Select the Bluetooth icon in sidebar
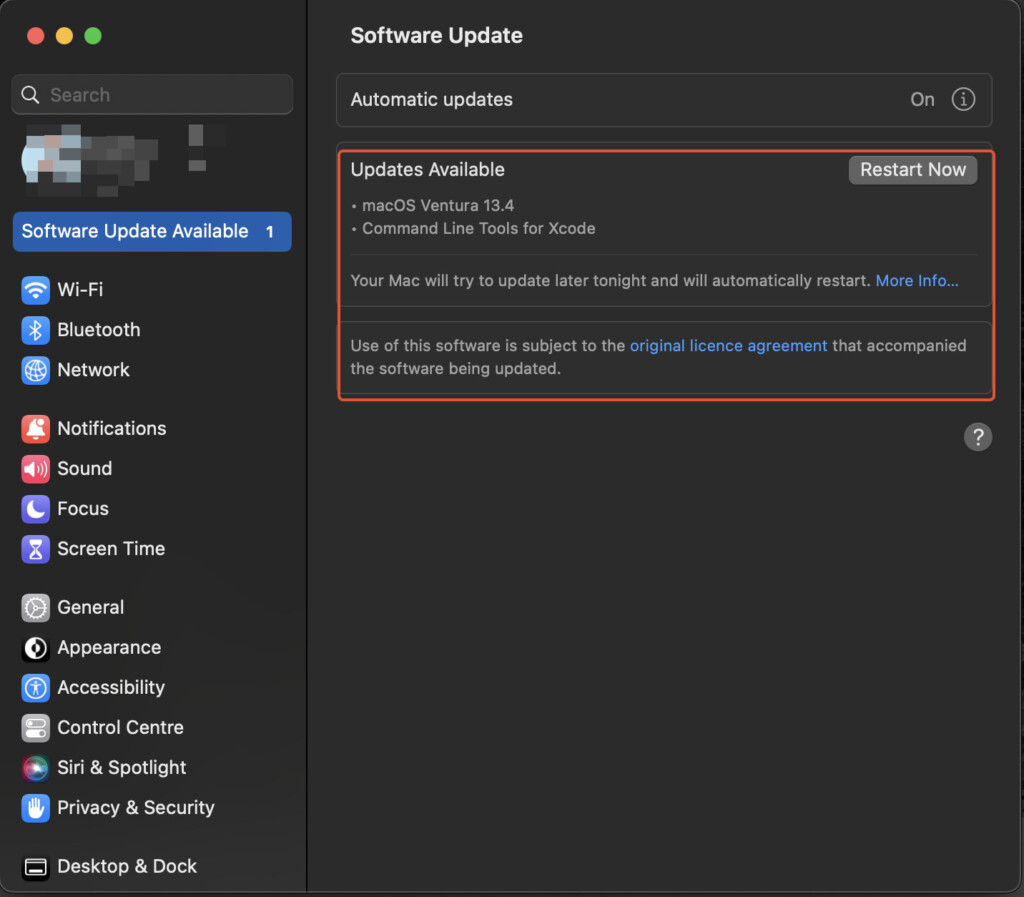This screenshot has height=897, width=1024. click(x=35, y=330)
